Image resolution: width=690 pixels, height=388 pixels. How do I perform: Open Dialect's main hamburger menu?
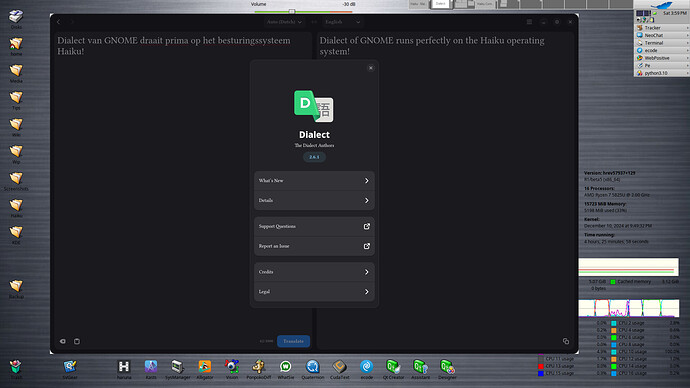pos(529,22)
